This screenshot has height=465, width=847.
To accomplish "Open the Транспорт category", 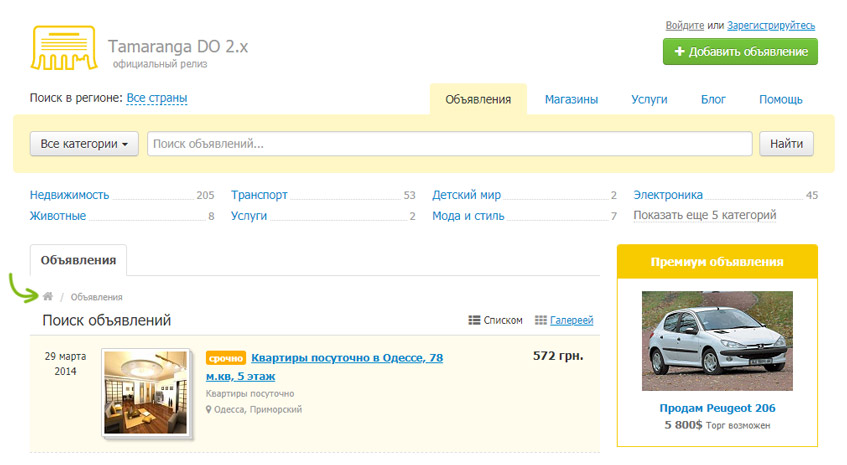I will [259, 195].
